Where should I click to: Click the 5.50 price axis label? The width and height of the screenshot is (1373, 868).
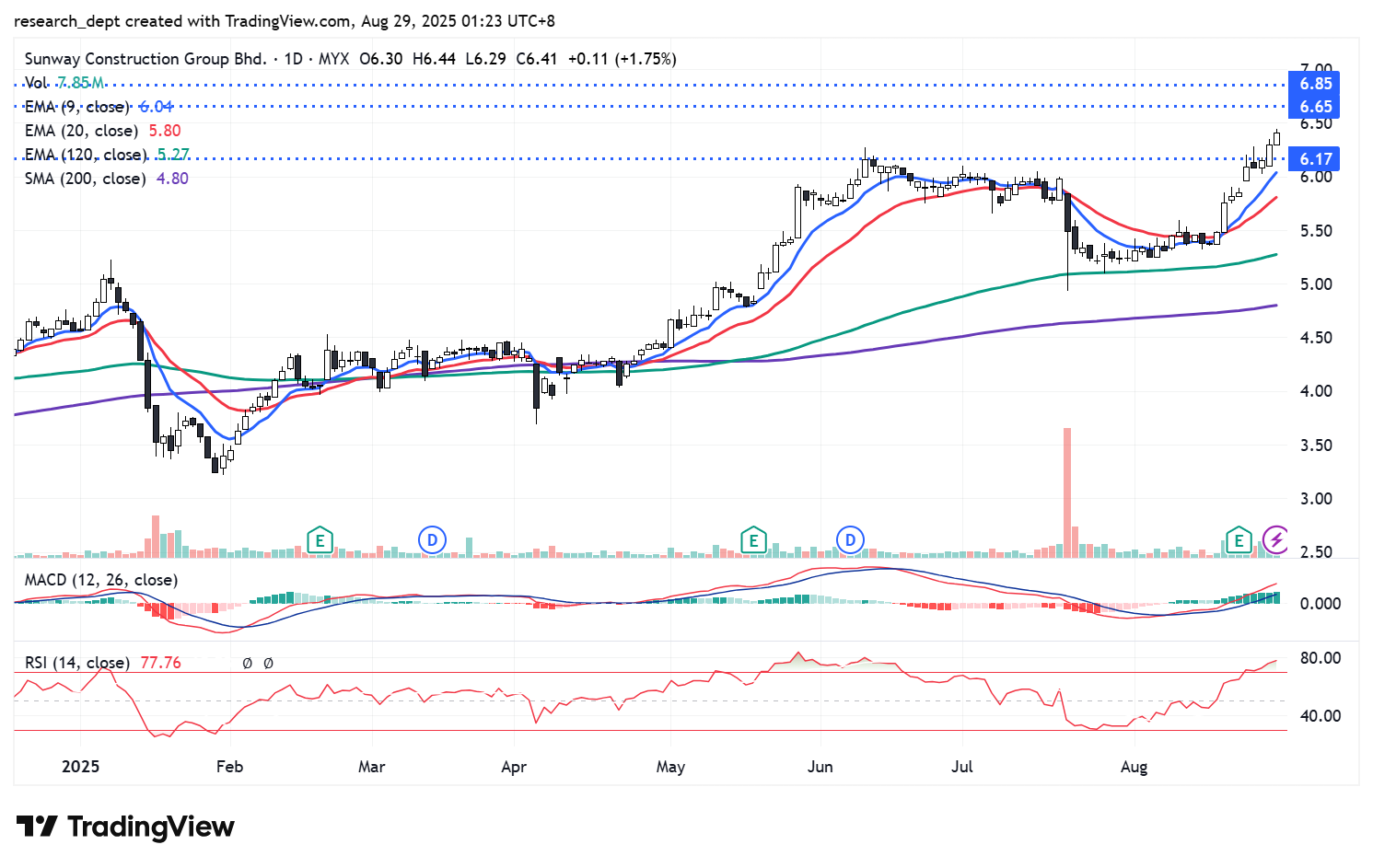[1316, 231]
